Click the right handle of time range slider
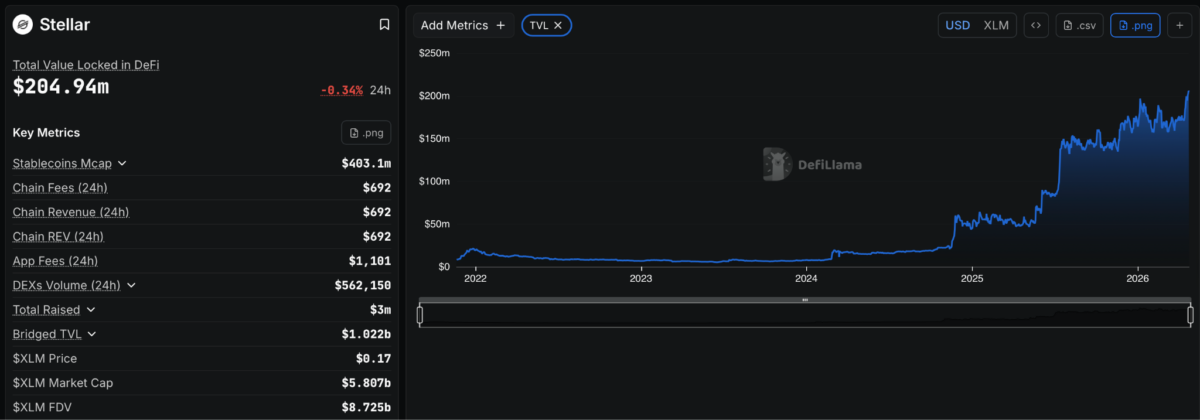 tap(1190, 315)
